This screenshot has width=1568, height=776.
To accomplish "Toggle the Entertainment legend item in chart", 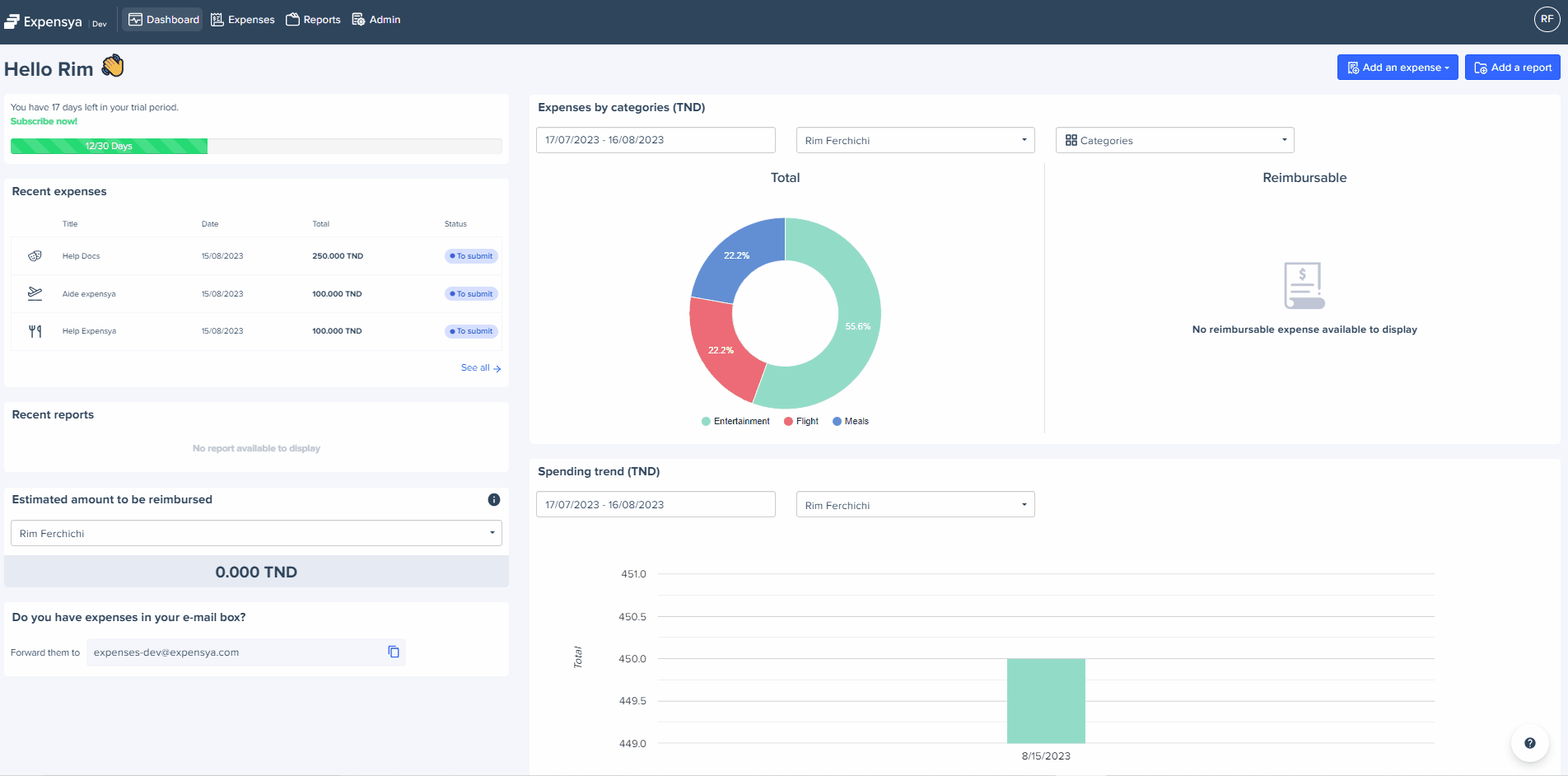I will [x=735, y=421].
